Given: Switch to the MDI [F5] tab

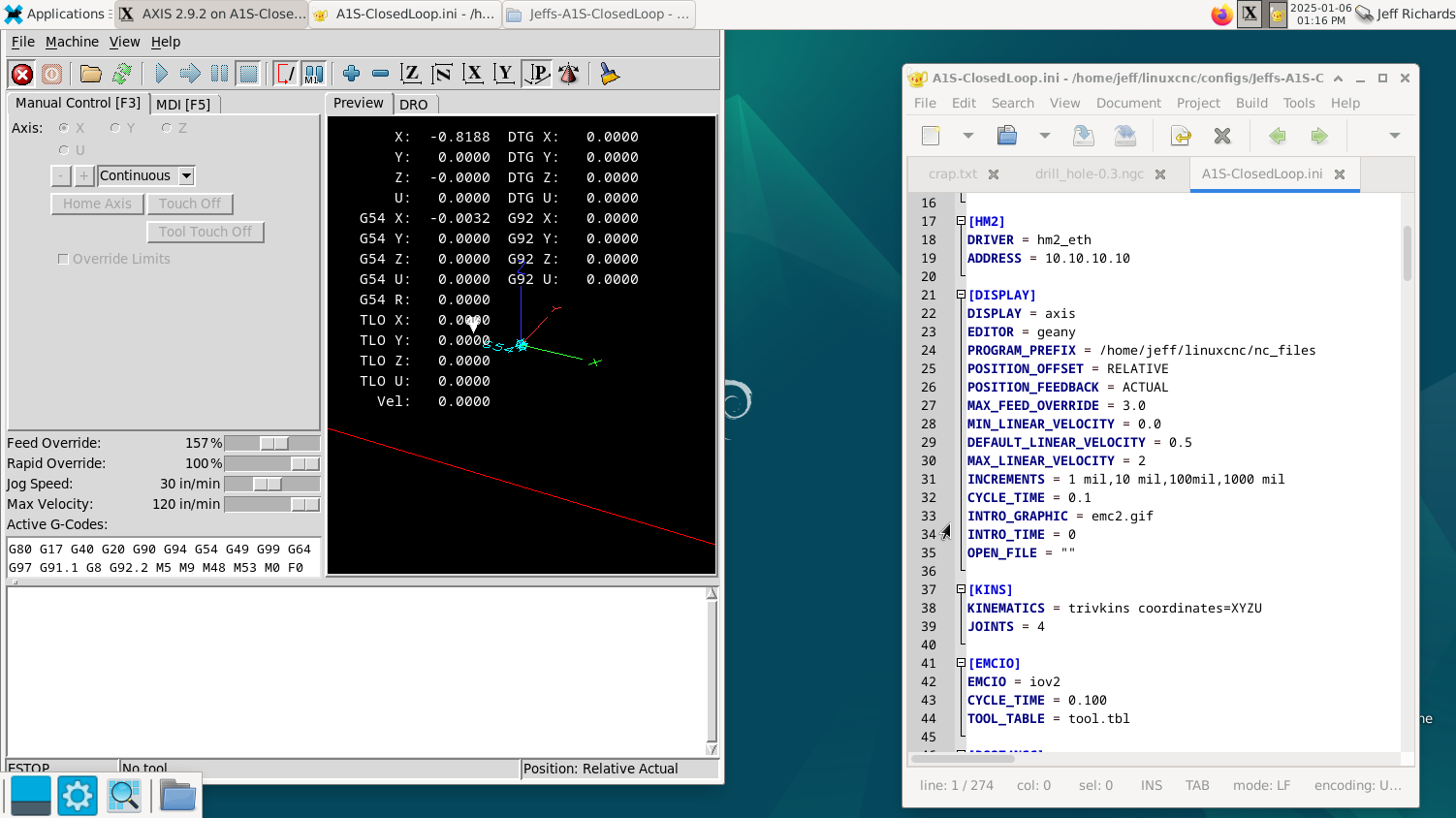Looking at the screenshot, I should pyautogui.click(x=183, y=104).
